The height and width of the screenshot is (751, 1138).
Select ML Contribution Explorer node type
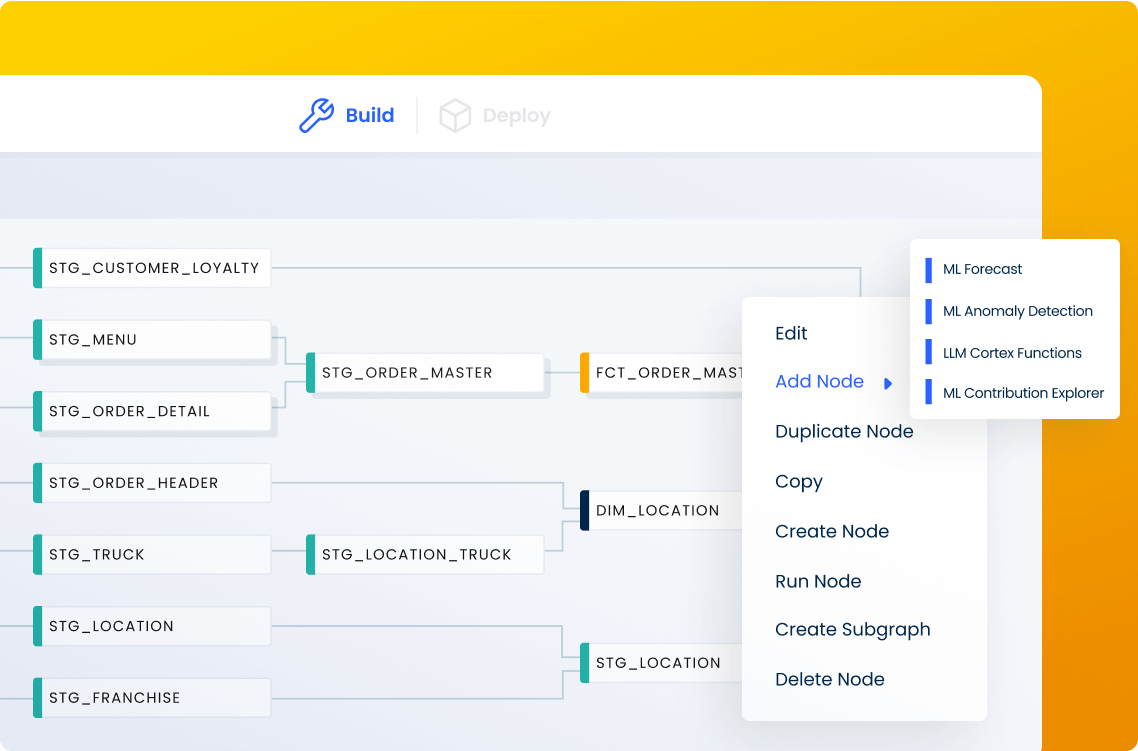(x=1015, y=393)
